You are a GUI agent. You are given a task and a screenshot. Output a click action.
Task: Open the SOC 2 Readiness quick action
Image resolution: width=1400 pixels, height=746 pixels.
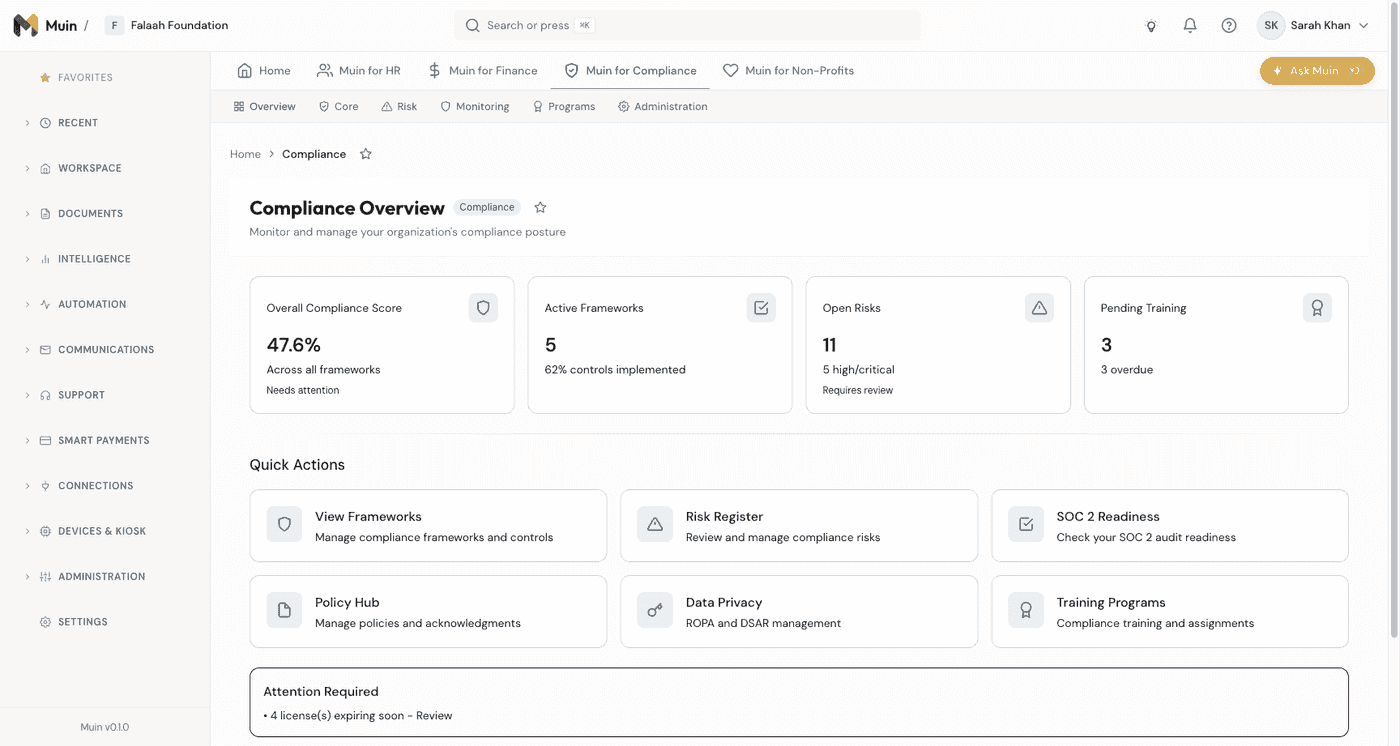click(x=1170, y=526)
